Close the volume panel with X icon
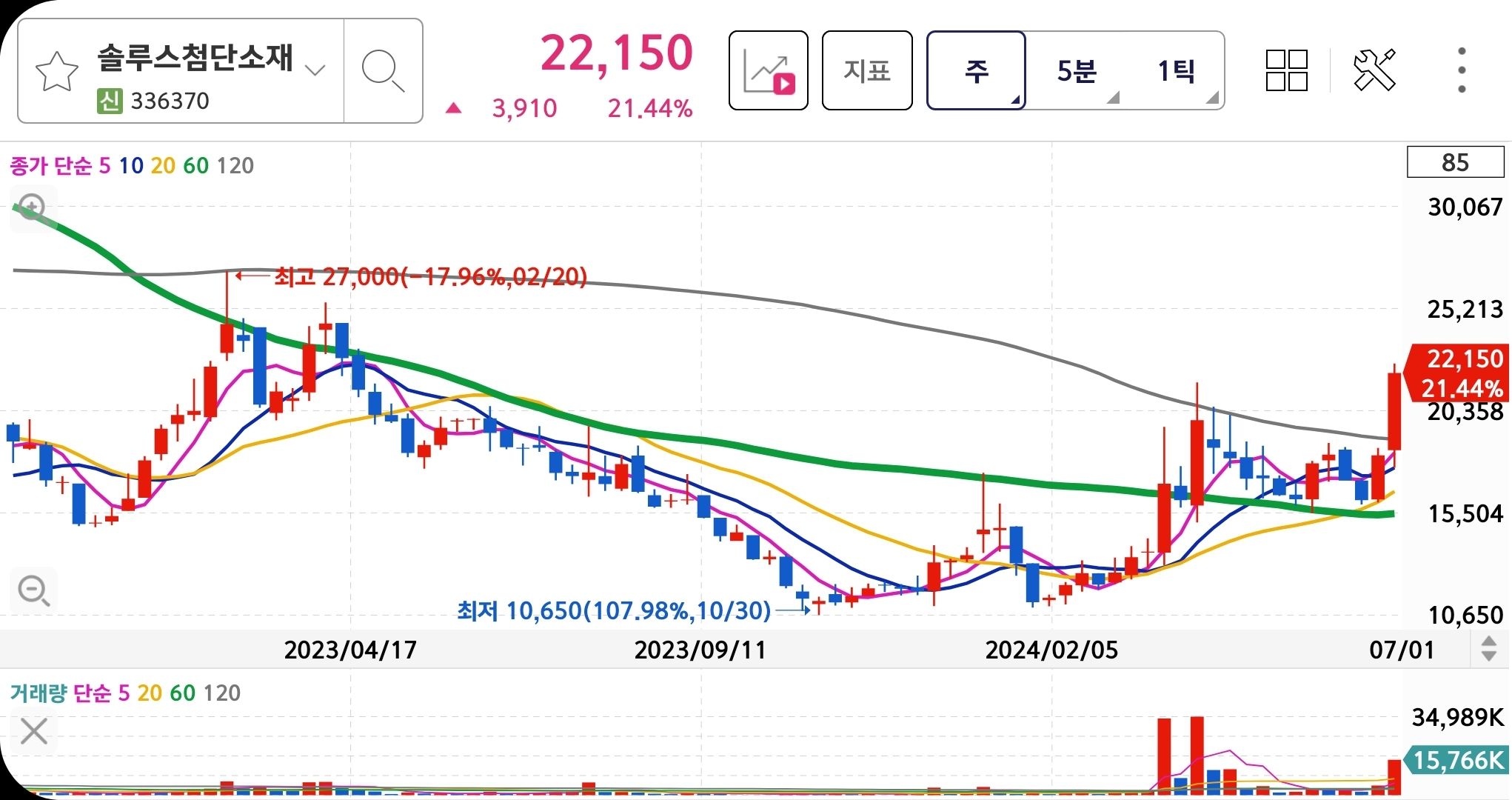This screenshot has height=800, width=1512. click(34, 731)
